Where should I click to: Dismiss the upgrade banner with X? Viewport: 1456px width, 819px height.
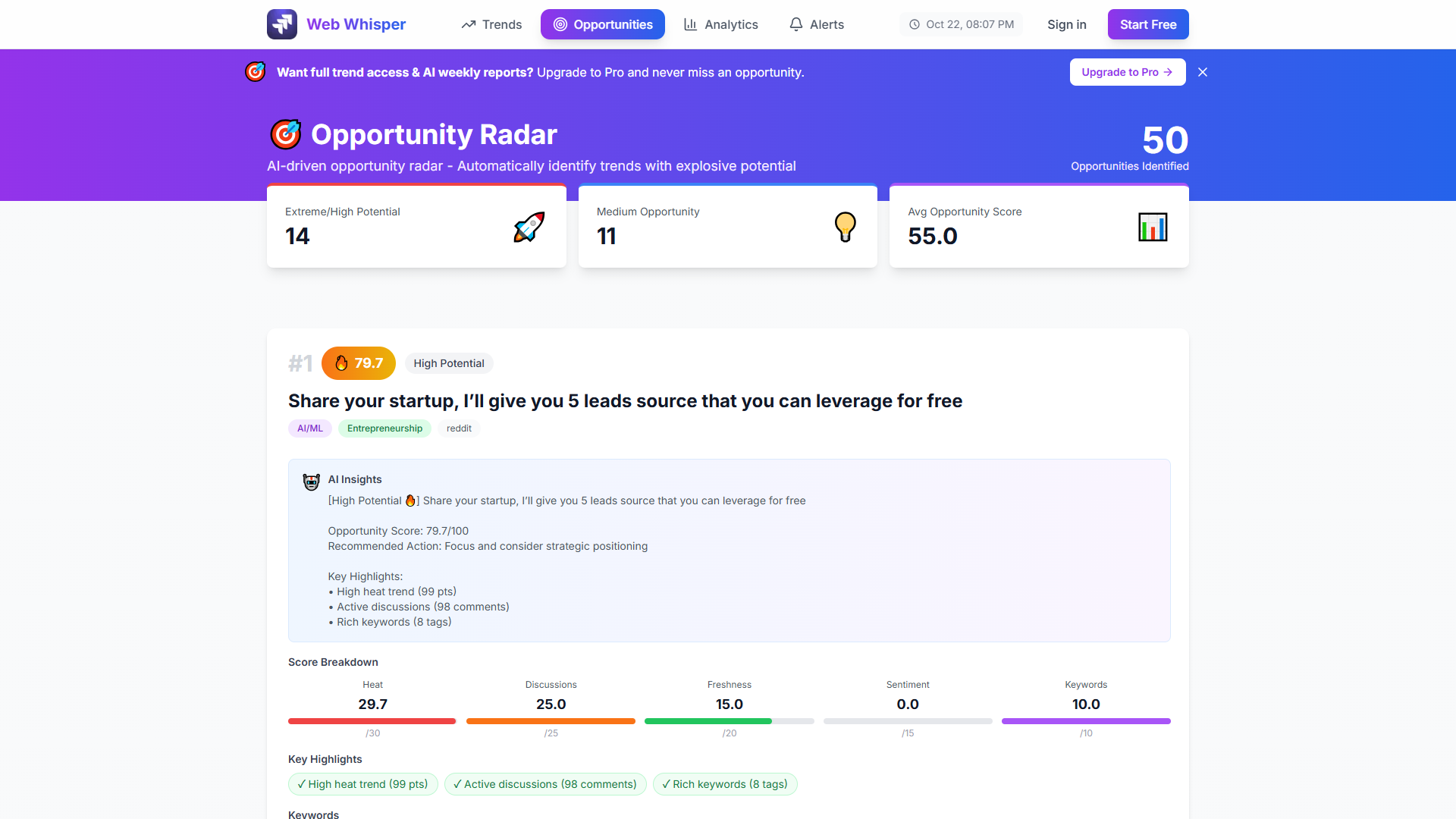pyautogui.click(x=1203, y=72)
